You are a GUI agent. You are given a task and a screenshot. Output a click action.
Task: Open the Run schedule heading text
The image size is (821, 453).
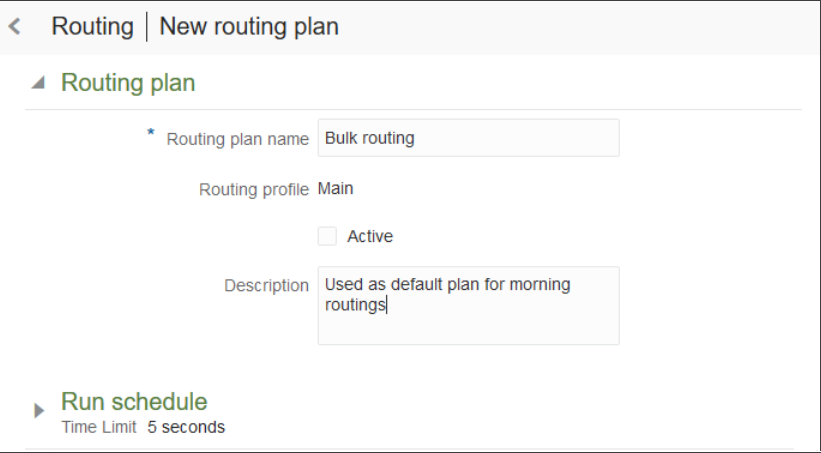tap(134, 401)
